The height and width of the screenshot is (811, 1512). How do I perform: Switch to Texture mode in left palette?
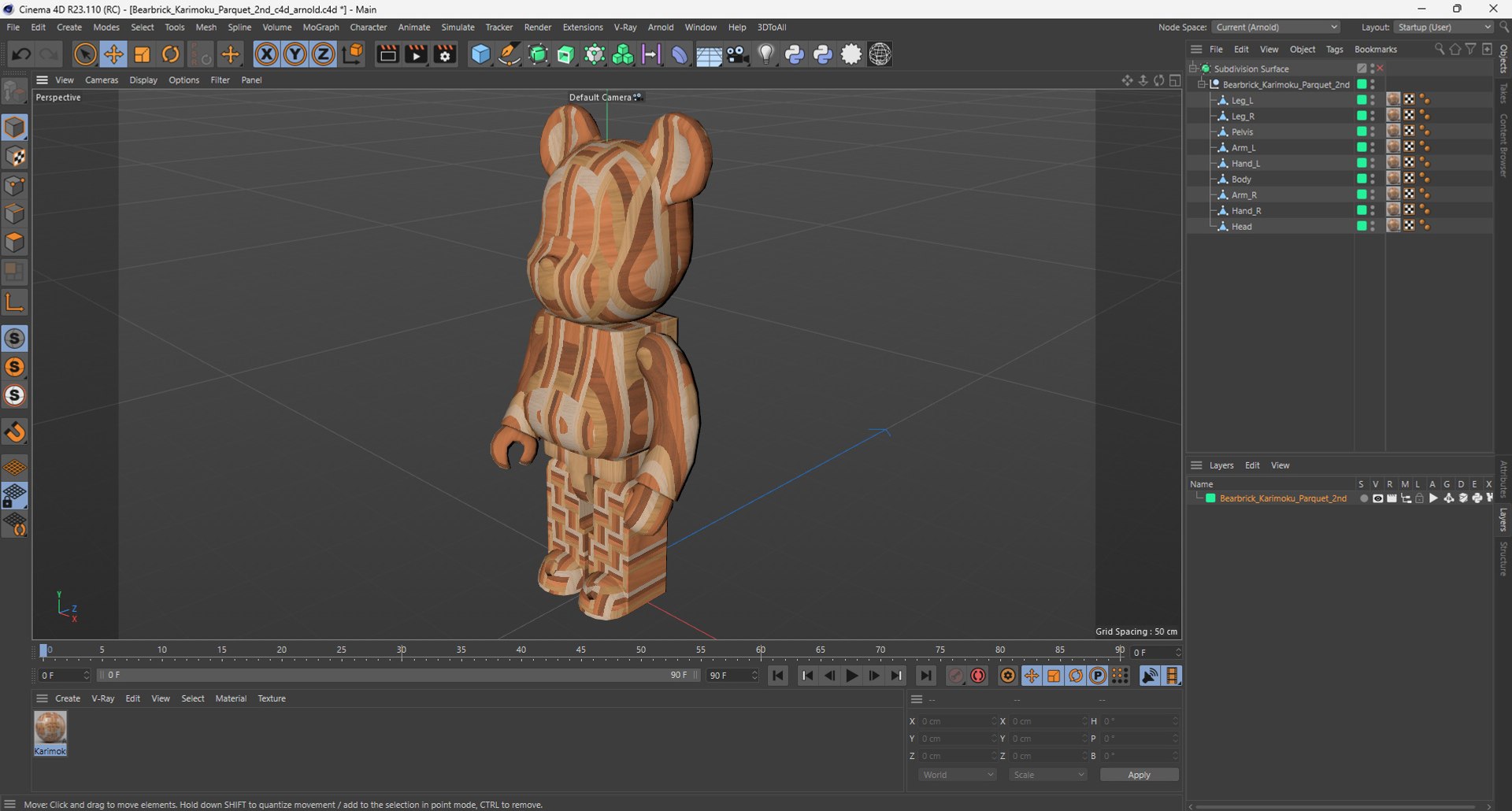pyautogui.click(x=15, y=157)
